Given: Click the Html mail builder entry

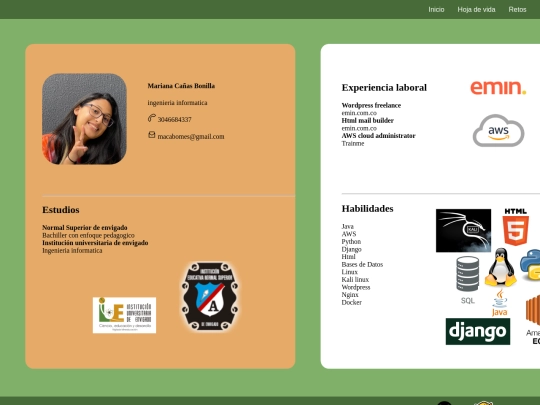Looking at the screenshot, I should point(367,121).
